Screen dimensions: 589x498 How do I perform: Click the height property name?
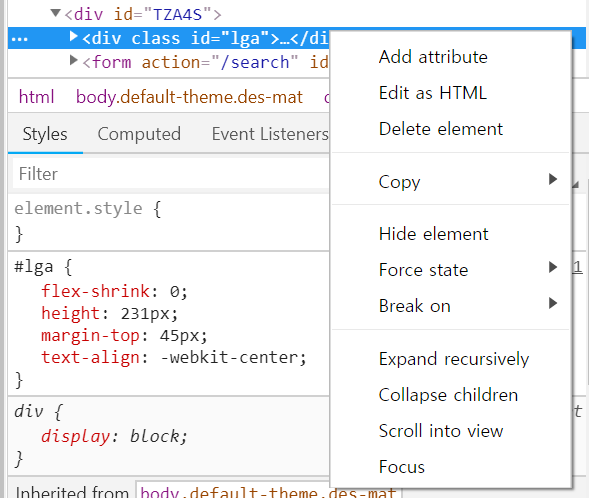tap(71, 313)
